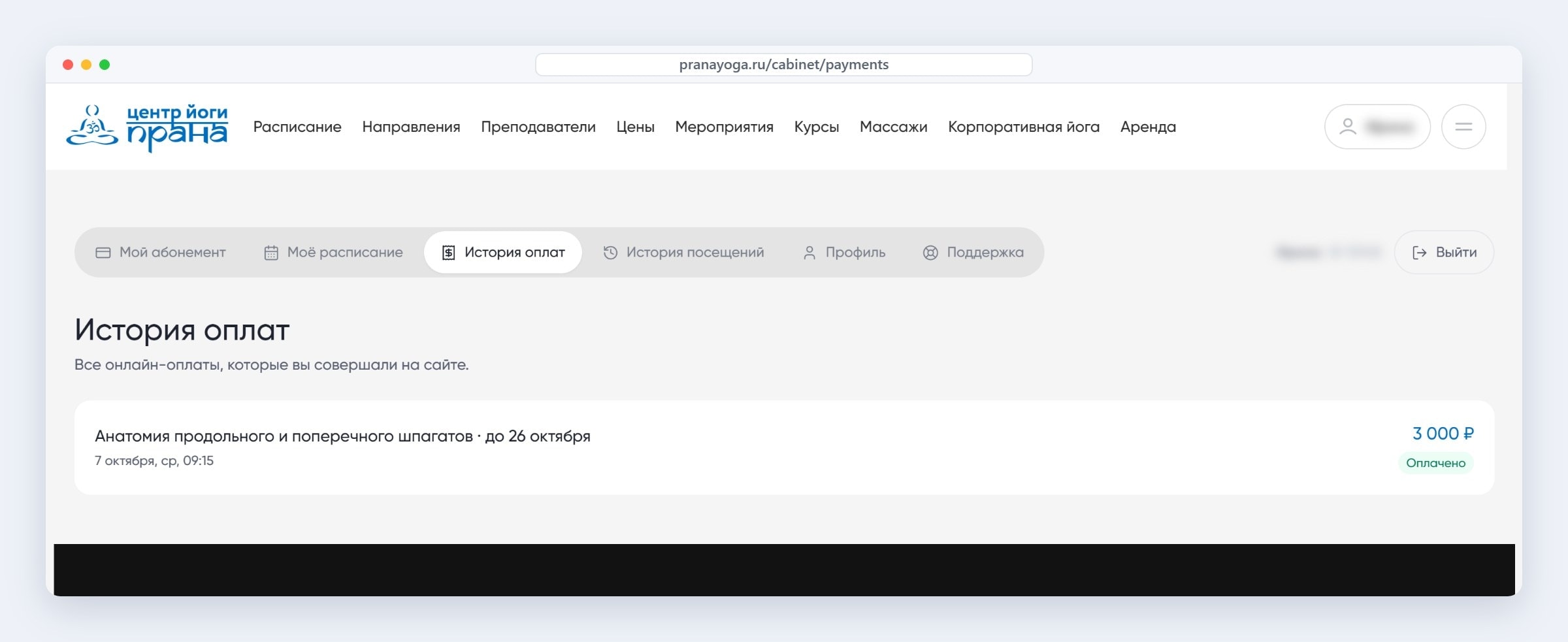1568x642 pixels.
Task: Click the История оплат page heading
Action: [182, 330]
